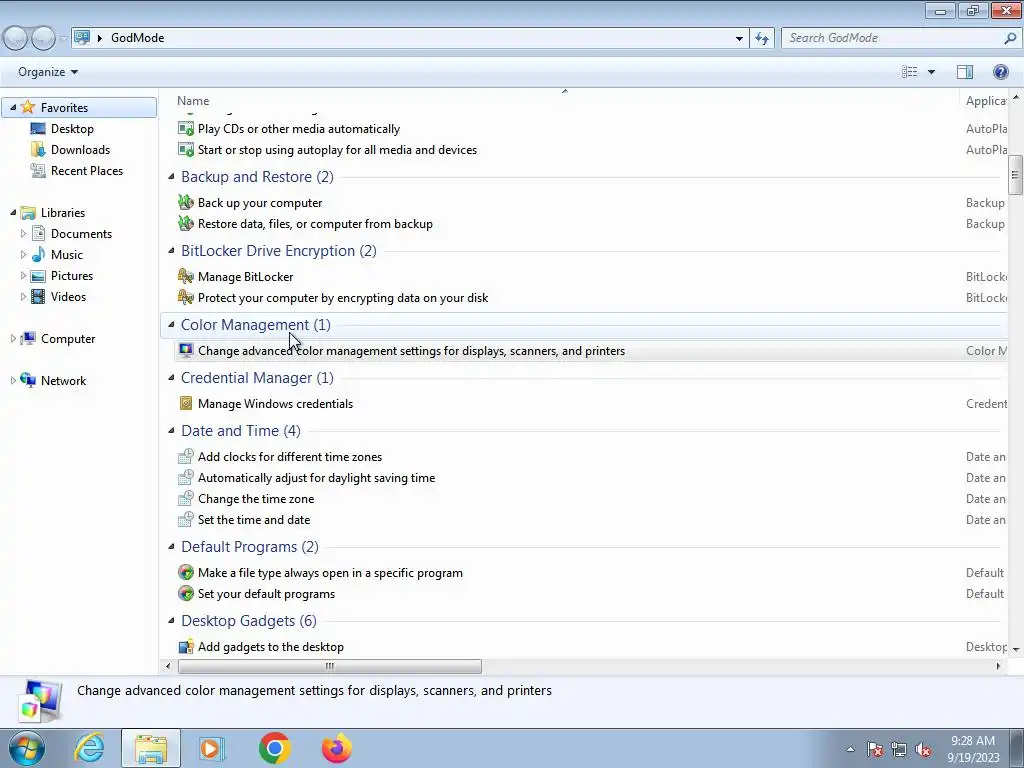This screenshot has width=1024, height=768.
Task: Launch Firefox from taskbar
Action: (x=336, y=748)
